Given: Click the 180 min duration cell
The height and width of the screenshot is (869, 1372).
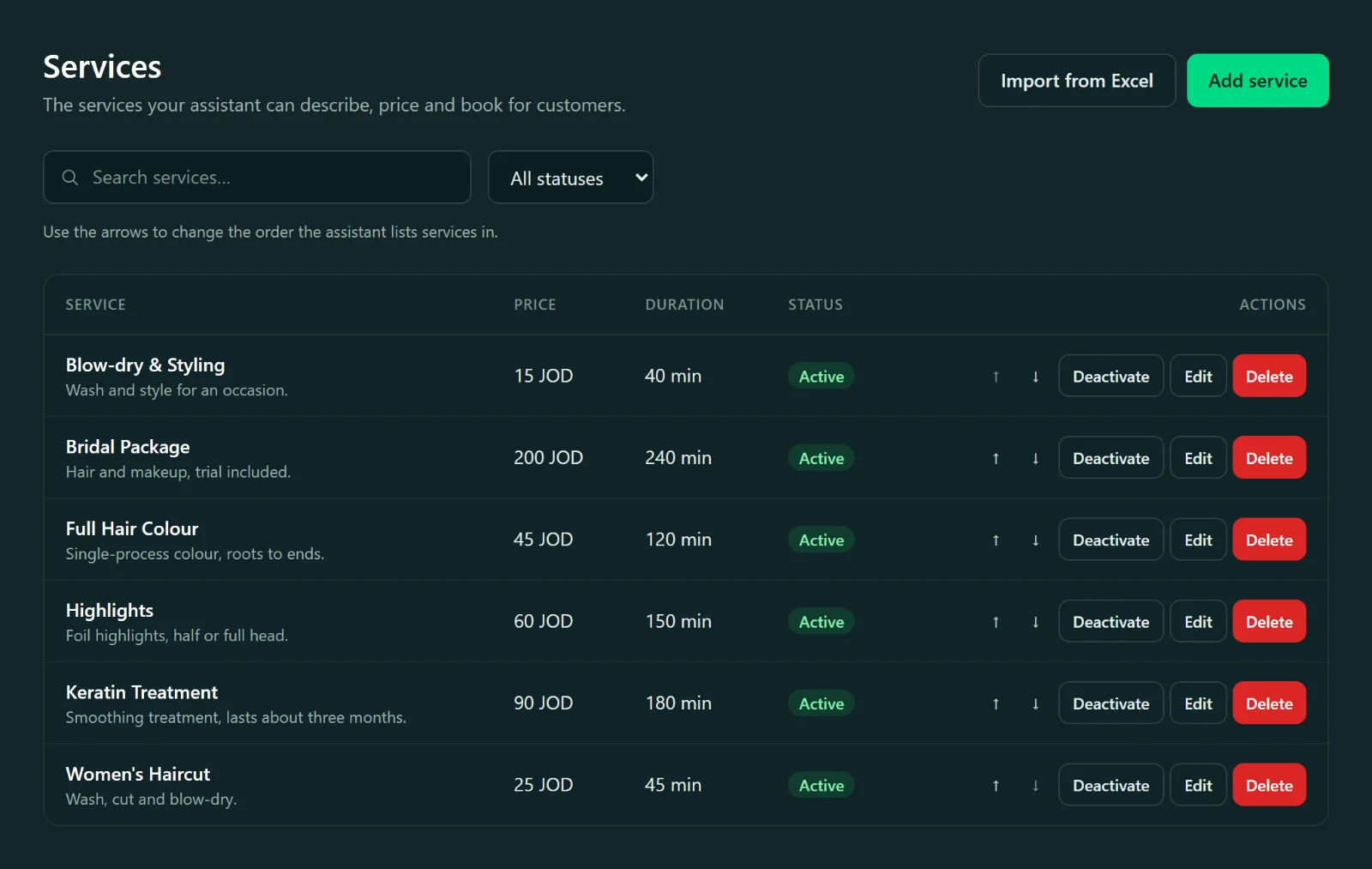Looking at the screenshot, I should point(678,703).
